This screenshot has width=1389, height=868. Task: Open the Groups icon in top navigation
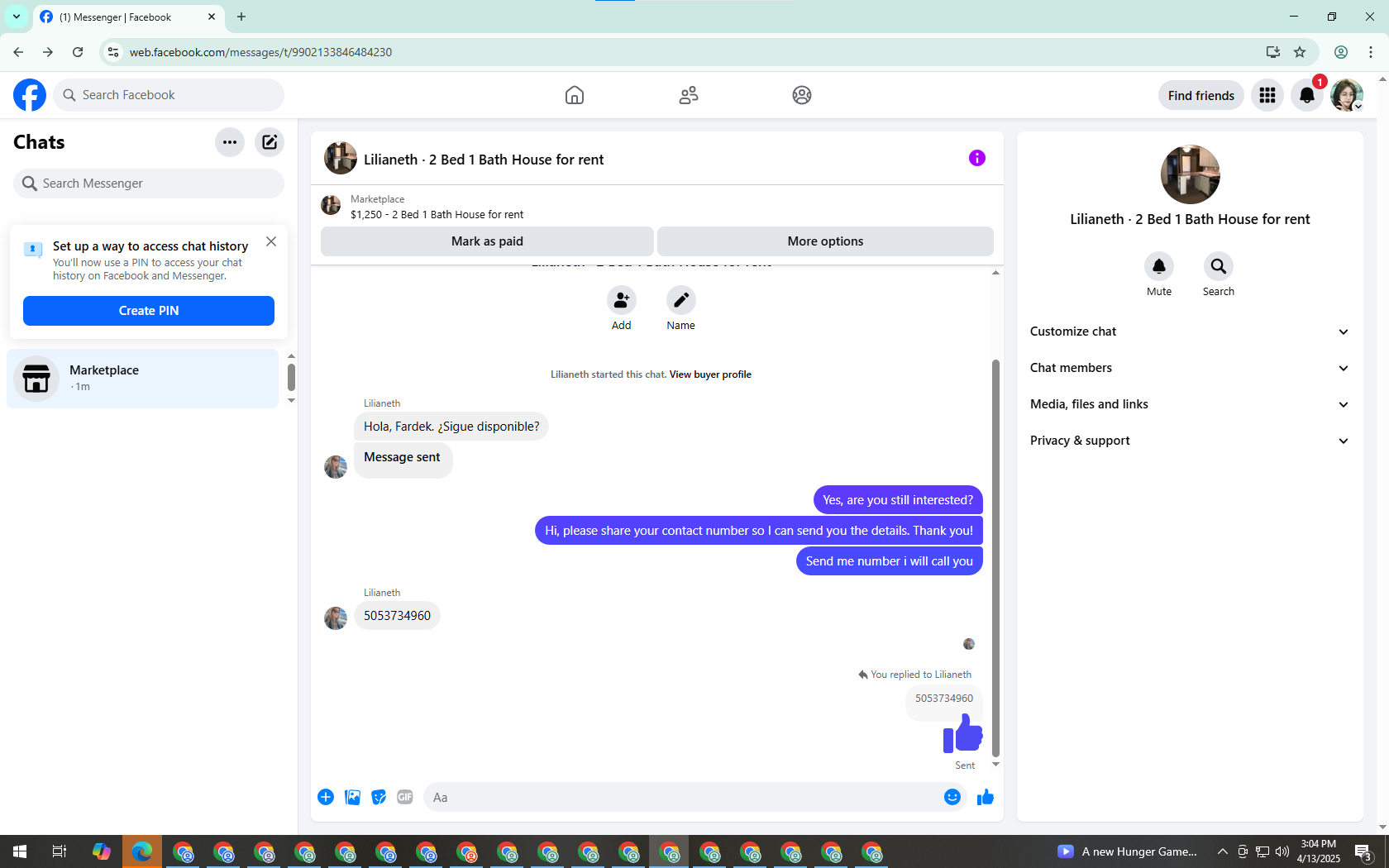click(x=802, y=95)
